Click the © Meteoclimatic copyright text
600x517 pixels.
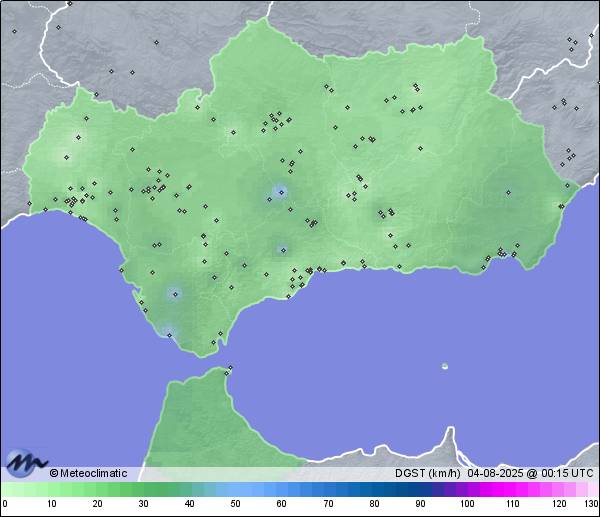pyautogui.click(x=88, y=473)
